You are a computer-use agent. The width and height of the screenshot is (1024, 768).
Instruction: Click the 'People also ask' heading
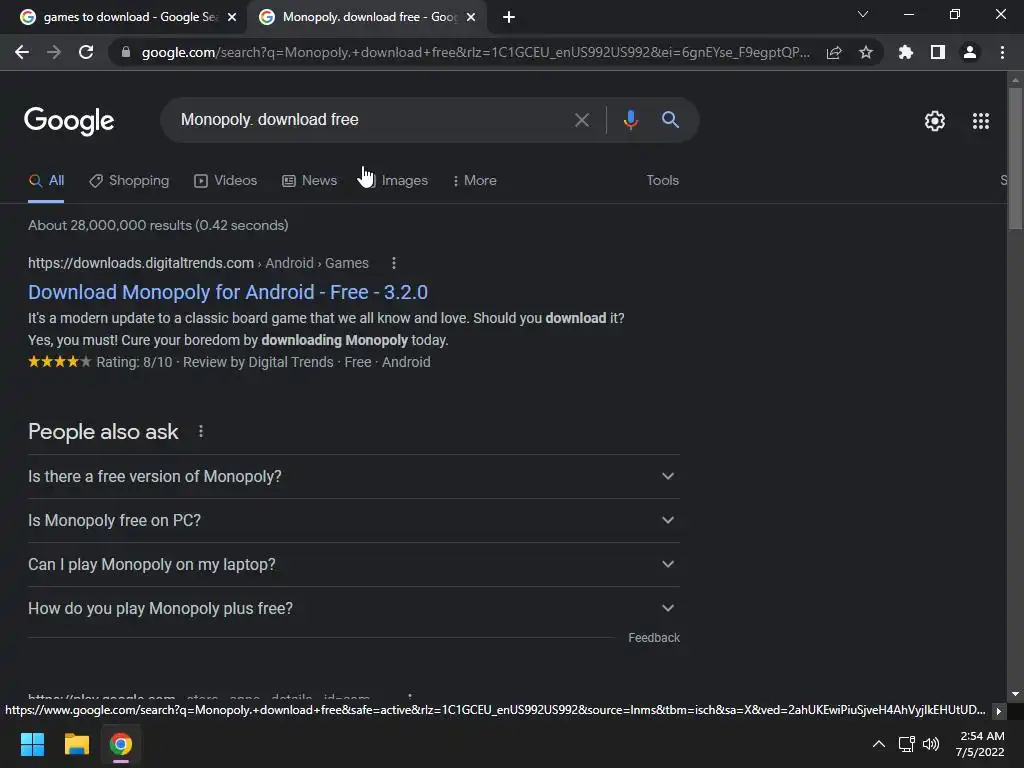pos(103,432)
